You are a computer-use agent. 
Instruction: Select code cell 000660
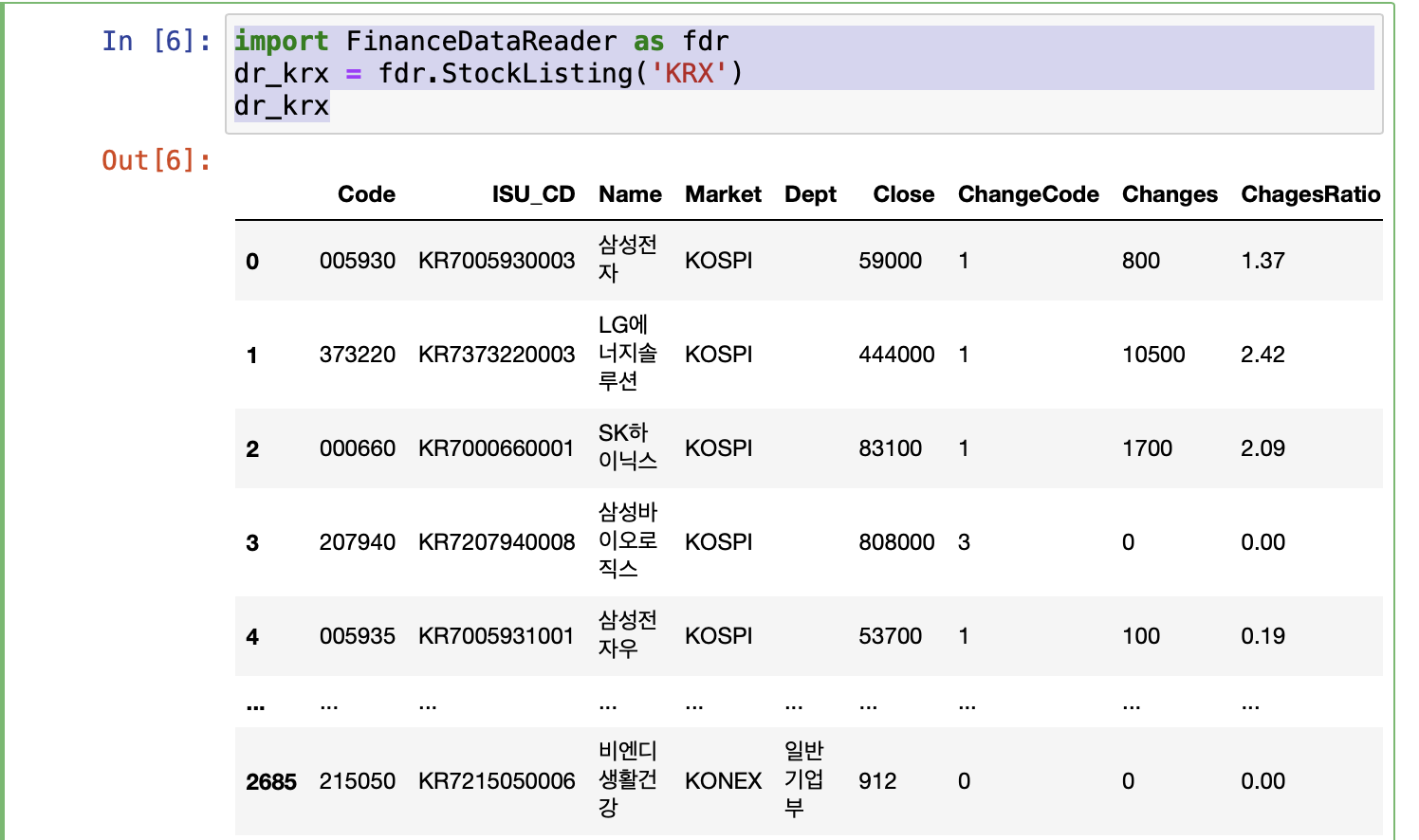point(358,448)
